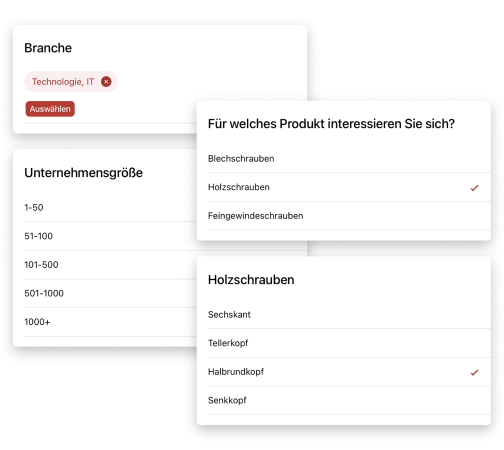
Task: Pick the 501-1000 size option
Action: coord(110,294)
